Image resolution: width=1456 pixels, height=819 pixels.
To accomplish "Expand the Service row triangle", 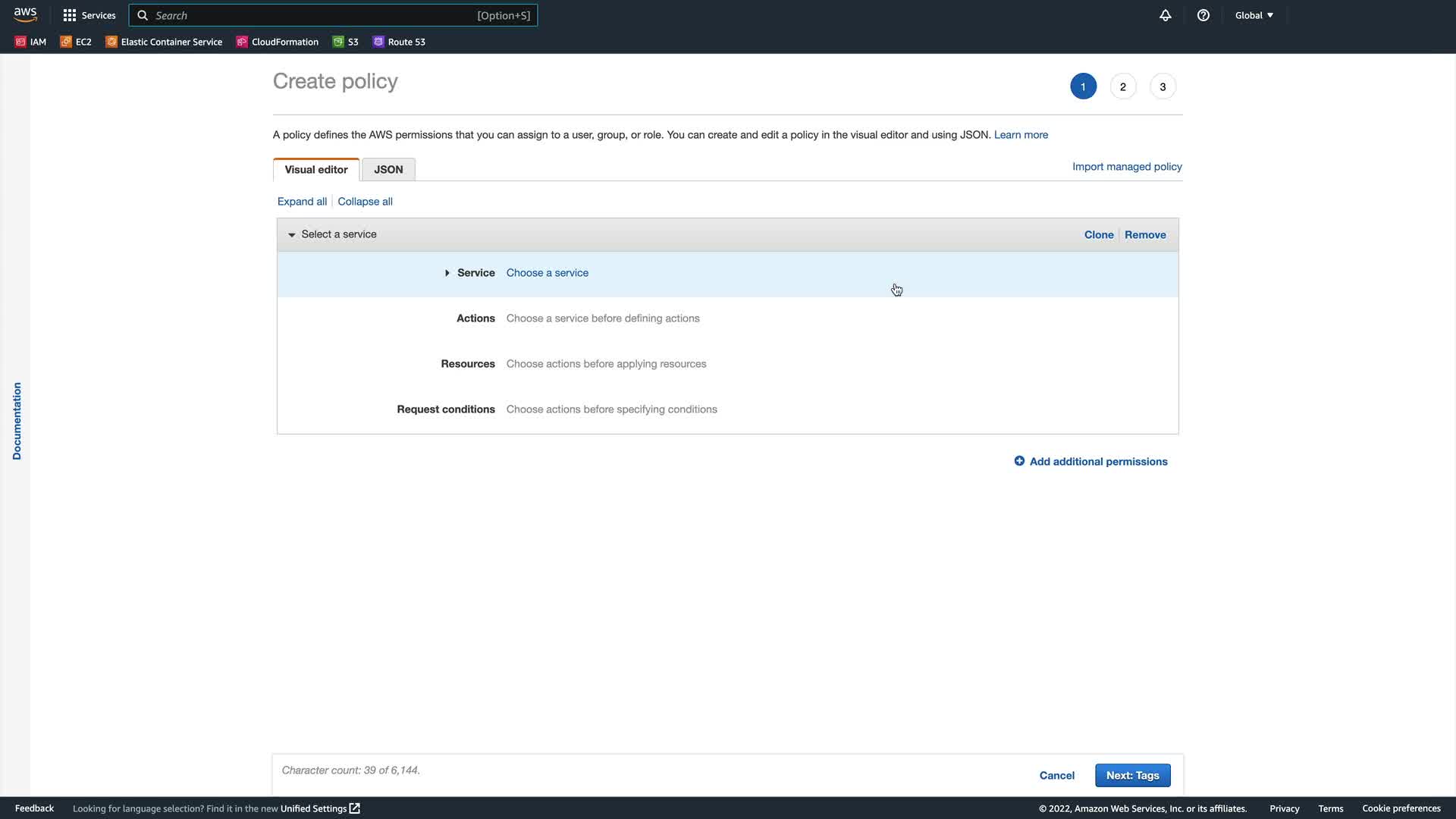I will click(x=447, y=273).
